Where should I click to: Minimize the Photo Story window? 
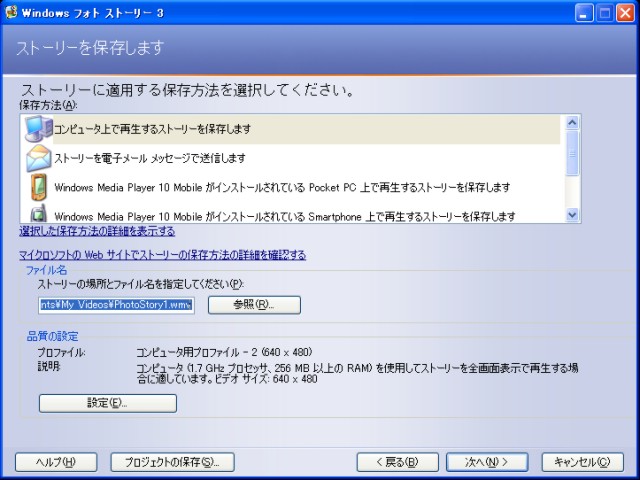(584, 13)
